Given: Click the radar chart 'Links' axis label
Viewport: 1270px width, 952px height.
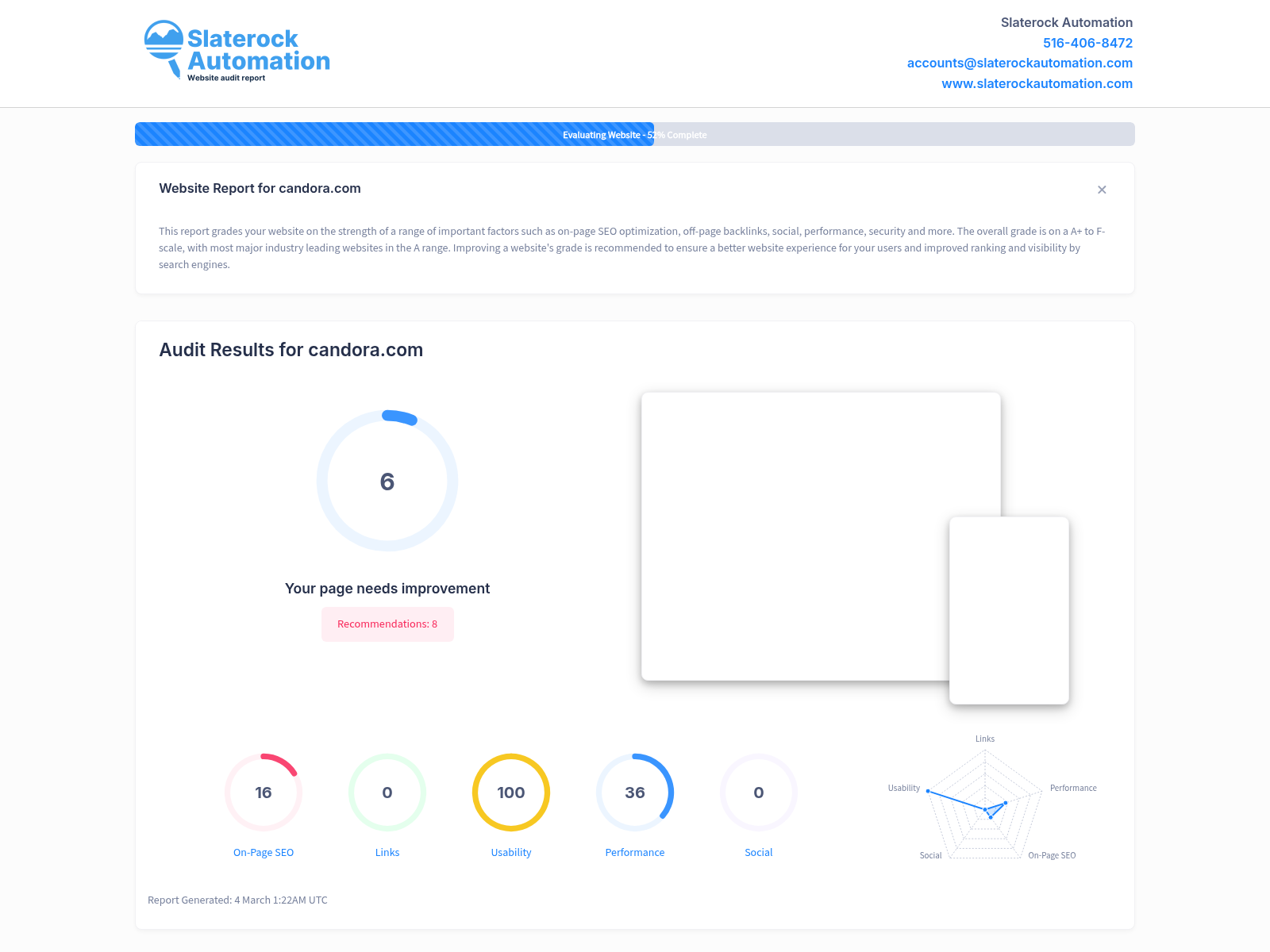Looking at the screenshot, I should click(x=985, y=739).
